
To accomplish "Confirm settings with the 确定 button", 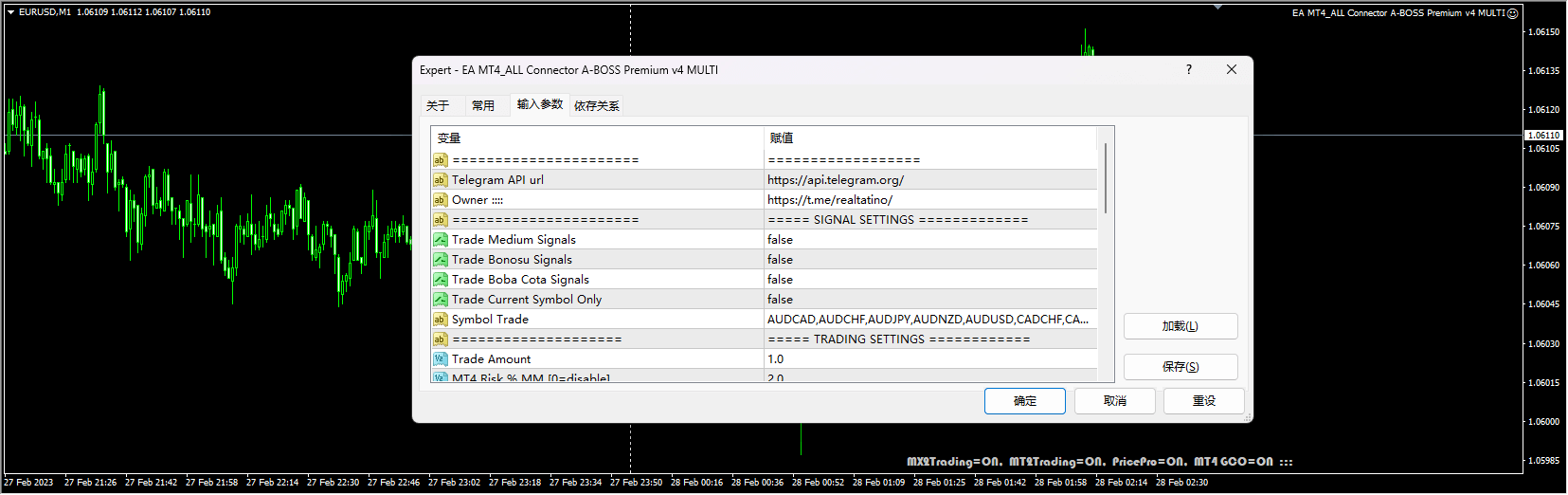I will point(1025,401).
